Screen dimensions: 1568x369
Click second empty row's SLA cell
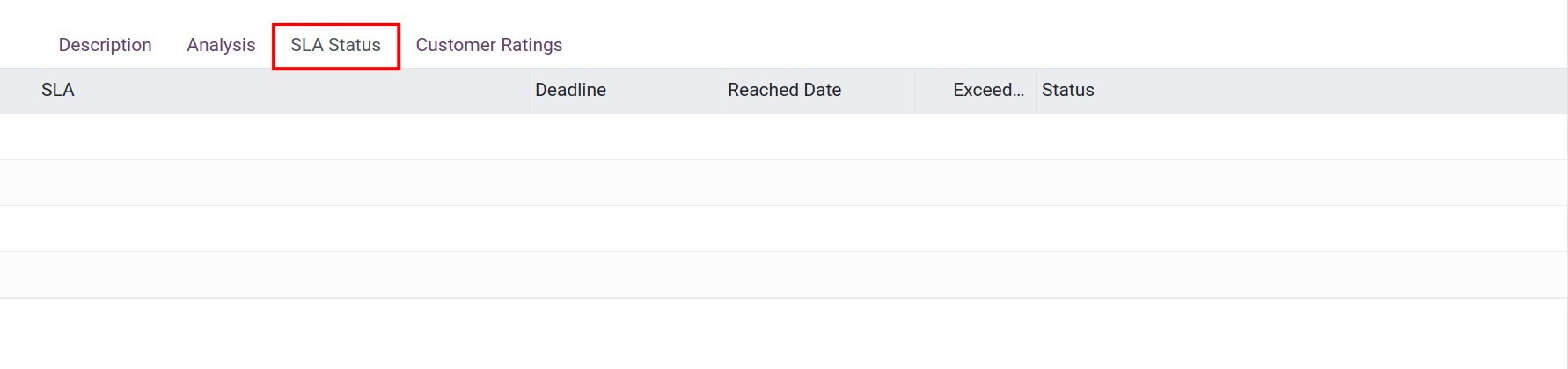click(264, 182)
